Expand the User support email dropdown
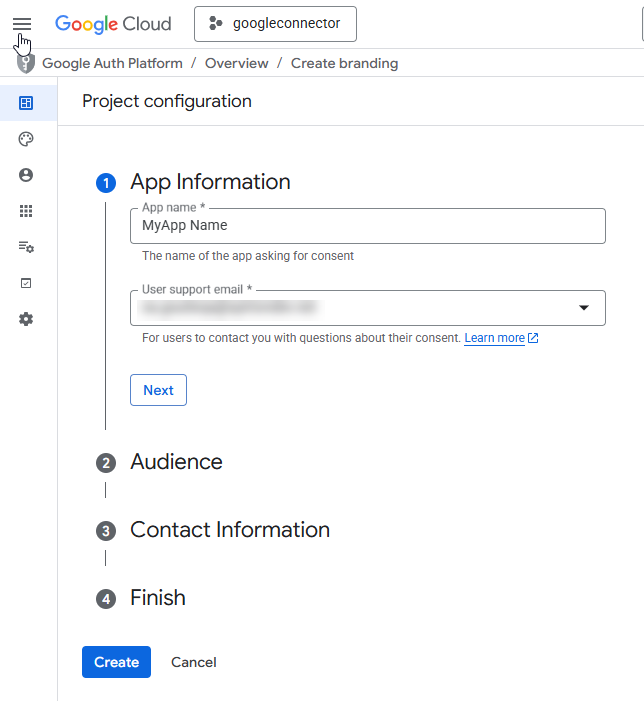The width and height of the screenshot is (644, 701). [584, 308]
